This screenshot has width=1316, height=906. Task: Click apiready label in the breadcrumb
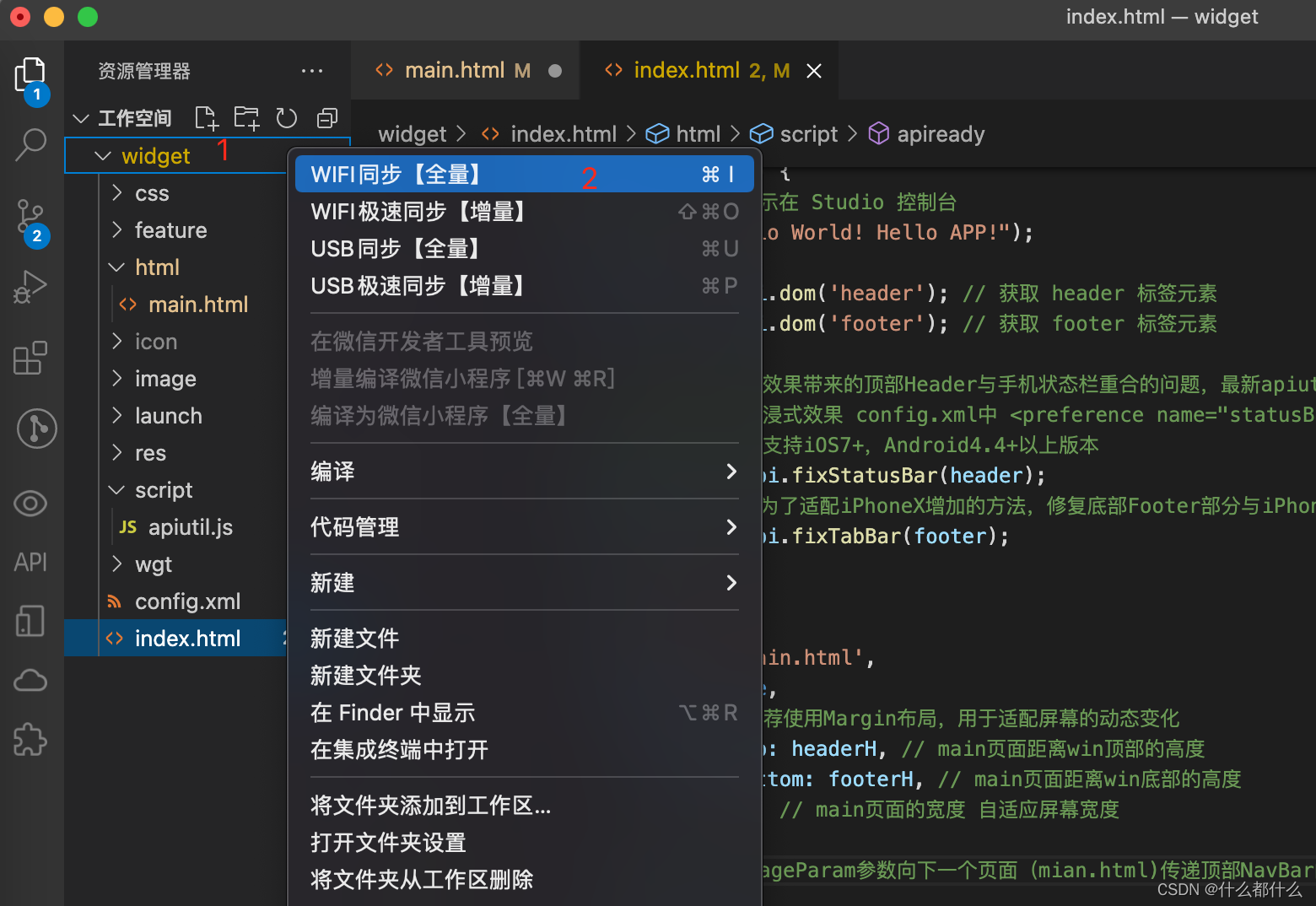coord(941,134)
